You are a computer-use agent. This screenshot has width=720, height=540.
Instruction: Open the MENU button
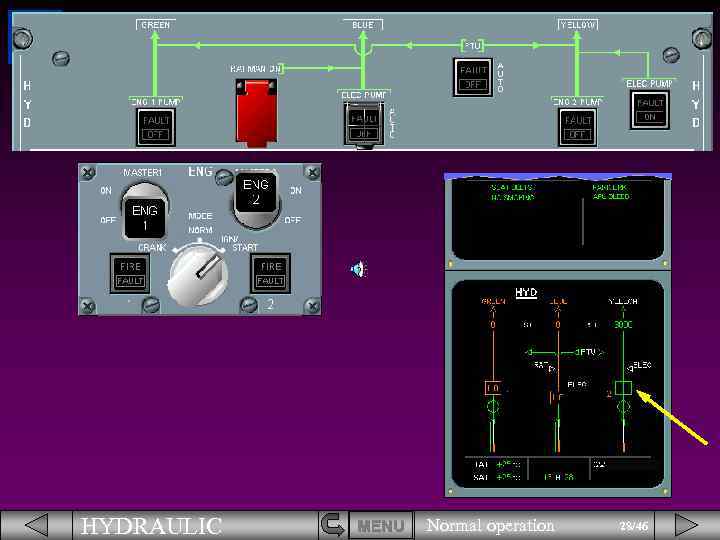[x=381, y=525]
